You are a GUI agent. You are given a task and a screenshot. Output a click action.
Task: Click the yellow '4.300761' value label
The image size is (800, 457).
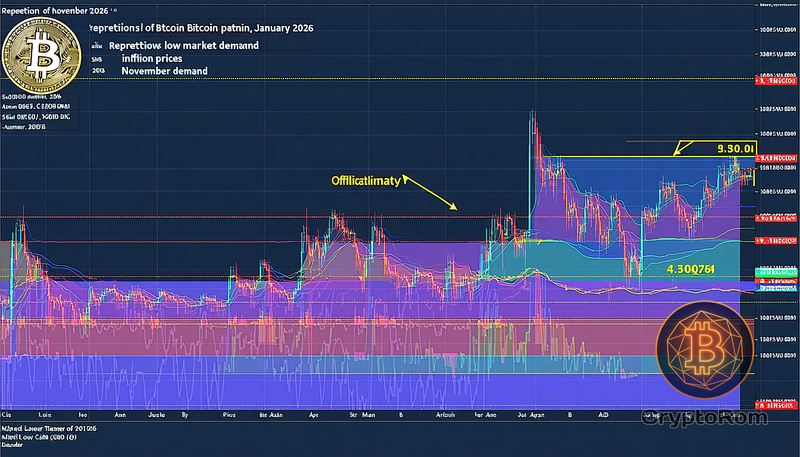coord(690,268)
